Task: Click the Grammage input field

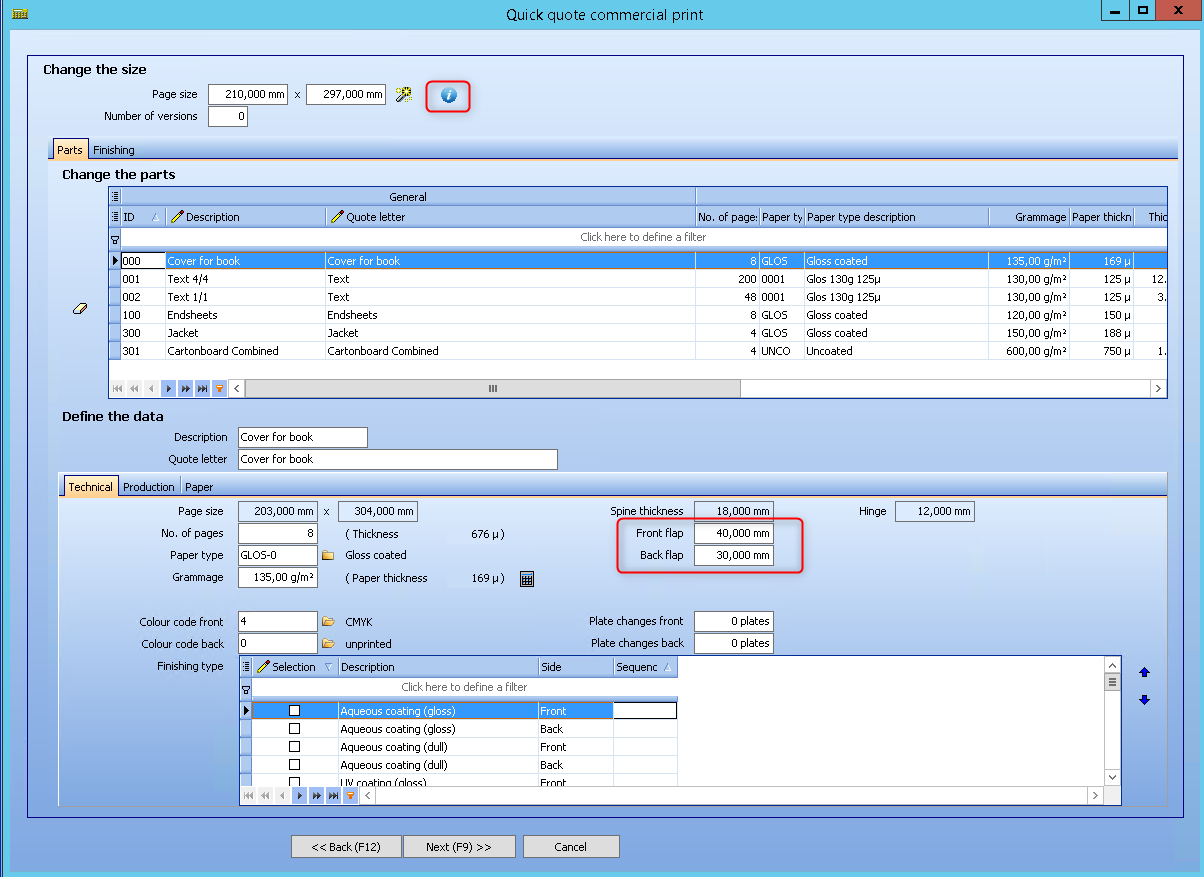Action: pos(277,578)
